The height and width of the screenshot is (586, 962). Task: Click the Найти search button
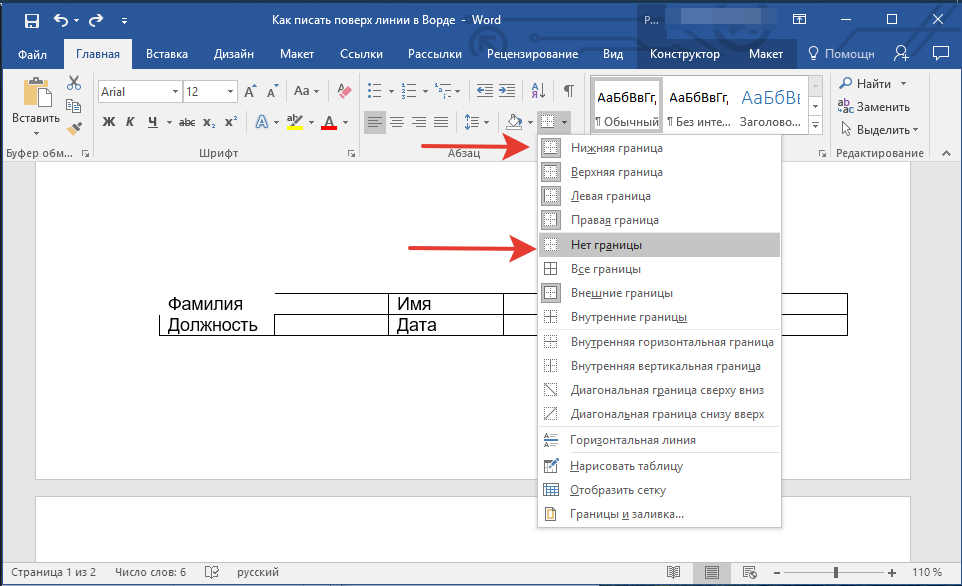click(x=873, y=83)
